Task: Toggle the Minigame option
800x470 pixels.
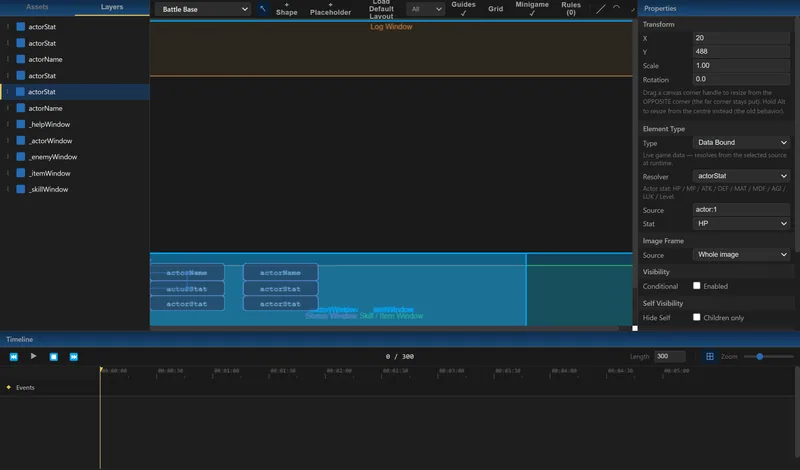Action: pos(532,9)
